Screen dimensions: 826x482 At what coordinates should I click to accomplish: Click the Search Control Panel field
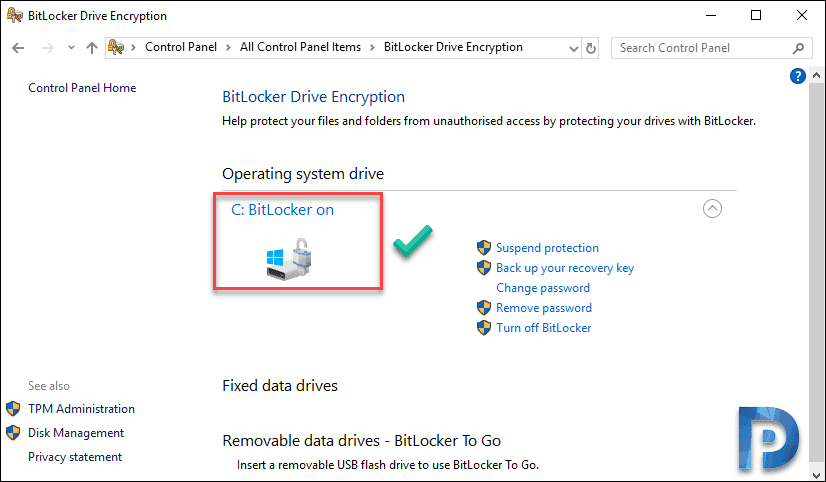[704, 48]
